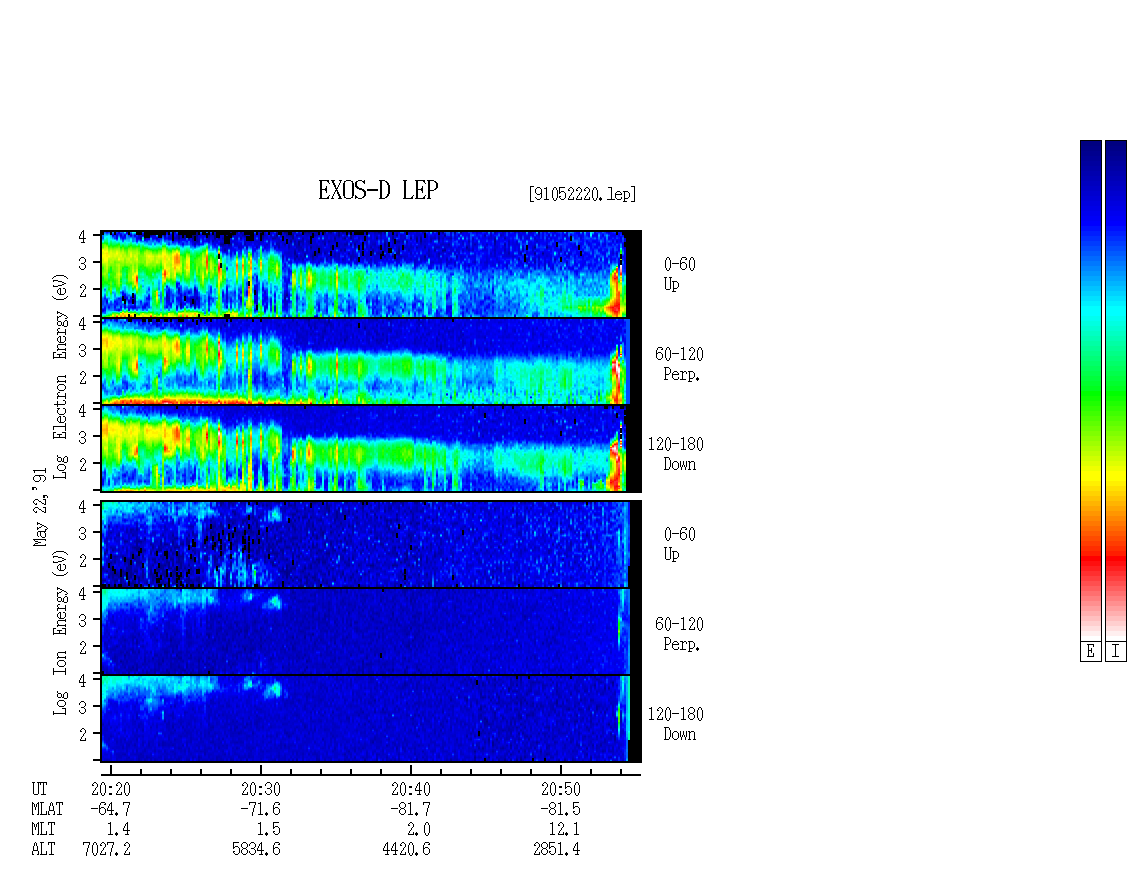Open the electron 120-180 Down spectrogram panel
The width and height of the screenshot is (1130, 875).
click(x=371, y=448)
